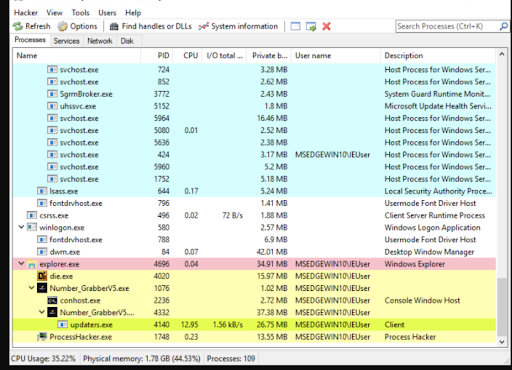
Task: Click the red X terminate icon
Action: 327,26
